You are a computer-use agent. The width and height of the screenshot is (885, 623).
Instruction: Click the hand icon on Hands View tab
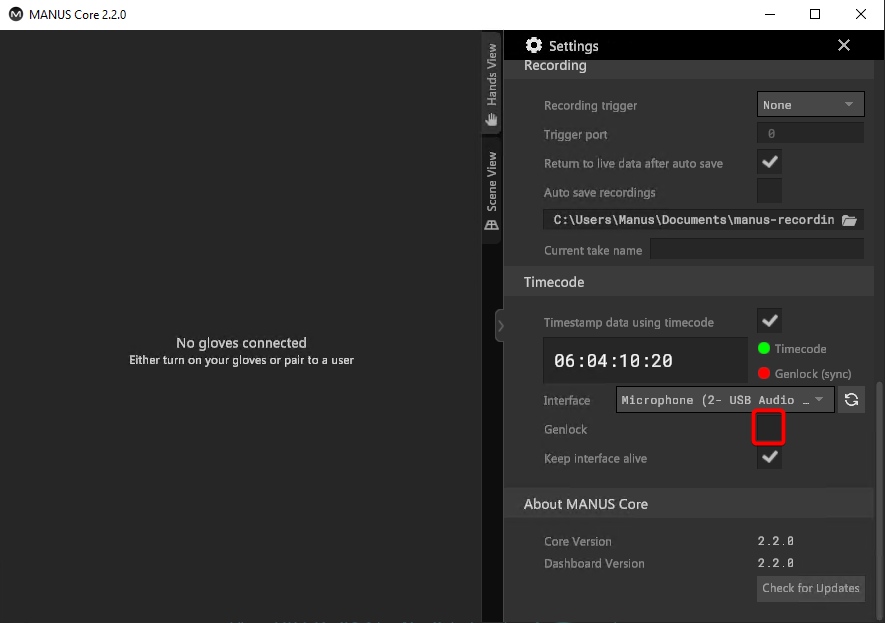click(x=491, y=119)
